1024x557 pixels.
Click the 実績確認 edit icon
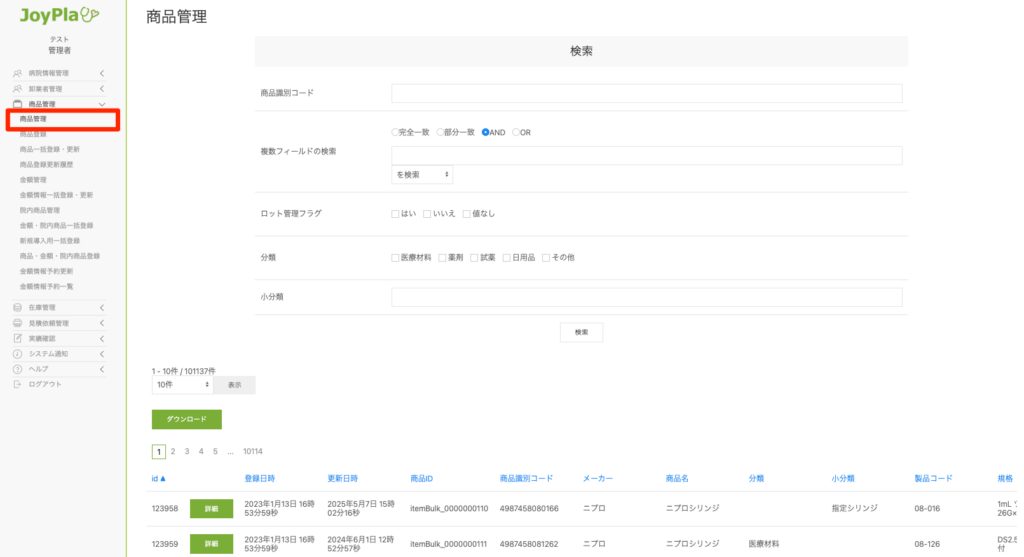(18, 338)
